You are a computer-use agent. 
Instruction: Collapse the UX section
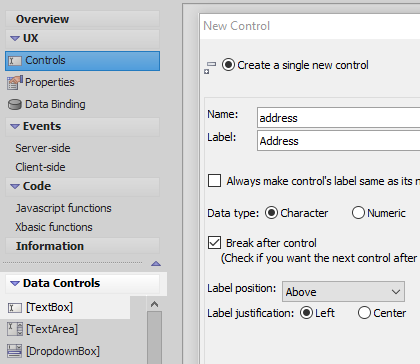point(15,39)
